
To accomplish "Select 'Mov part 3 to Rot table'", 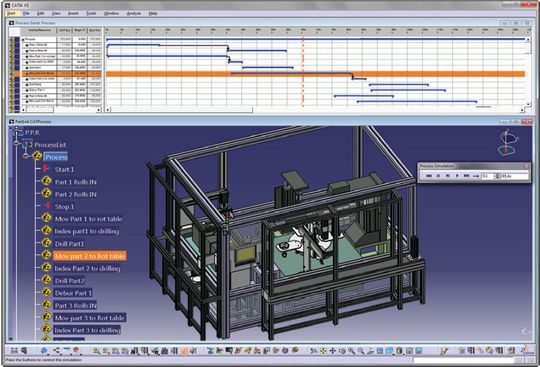I will [x=90, y=318].
